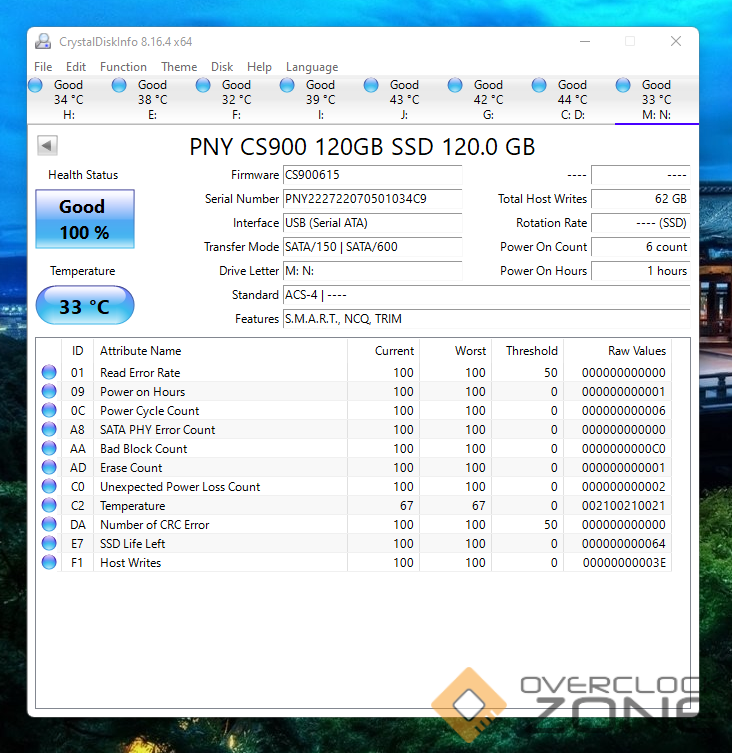Click the Rotation Rate value ---- (SSD)

coord(641,223)
